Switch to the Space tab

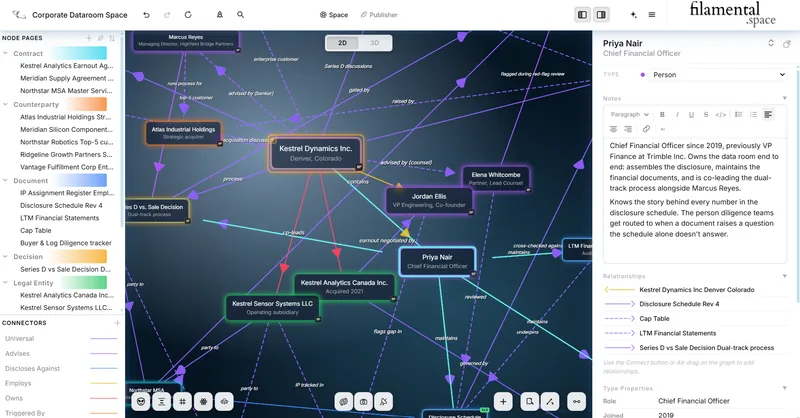[334, 15]
